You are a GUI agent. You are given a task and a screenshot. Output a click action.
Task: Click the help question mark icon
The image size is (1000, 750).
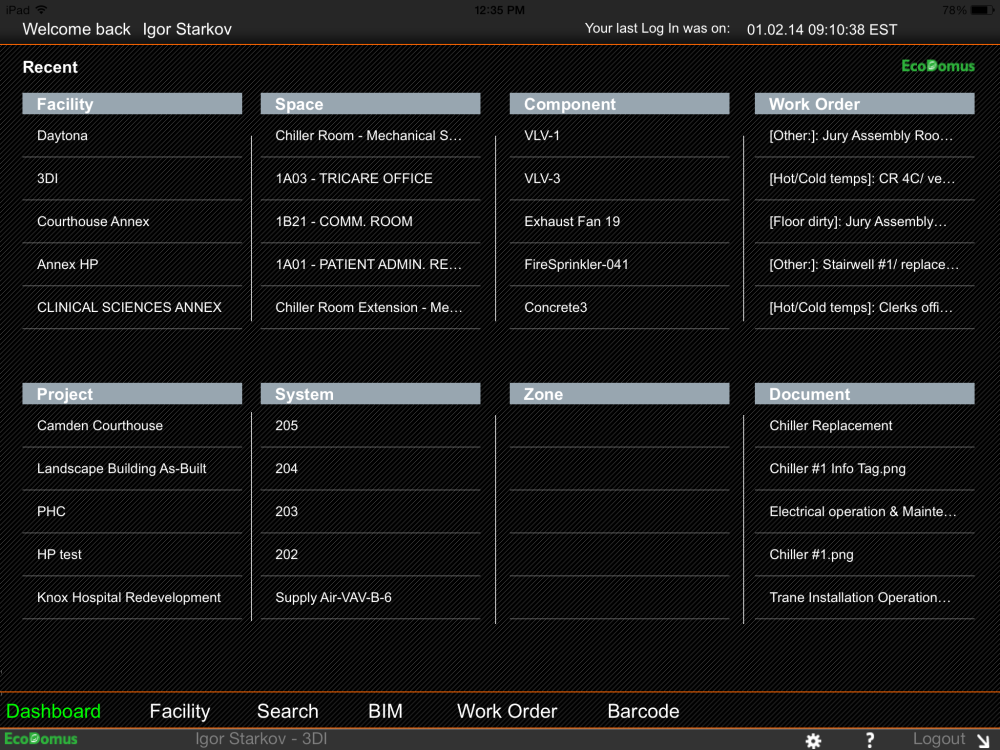869,740
